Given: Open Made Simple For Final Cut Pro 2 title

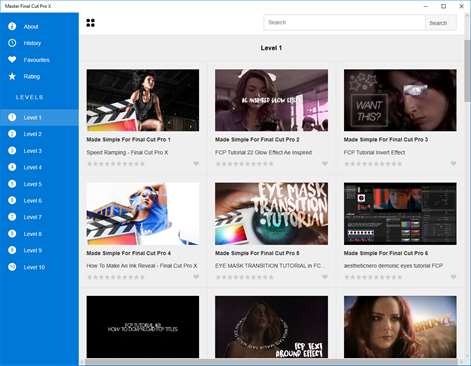Looking at the screenshot, I should coord(257,140).
